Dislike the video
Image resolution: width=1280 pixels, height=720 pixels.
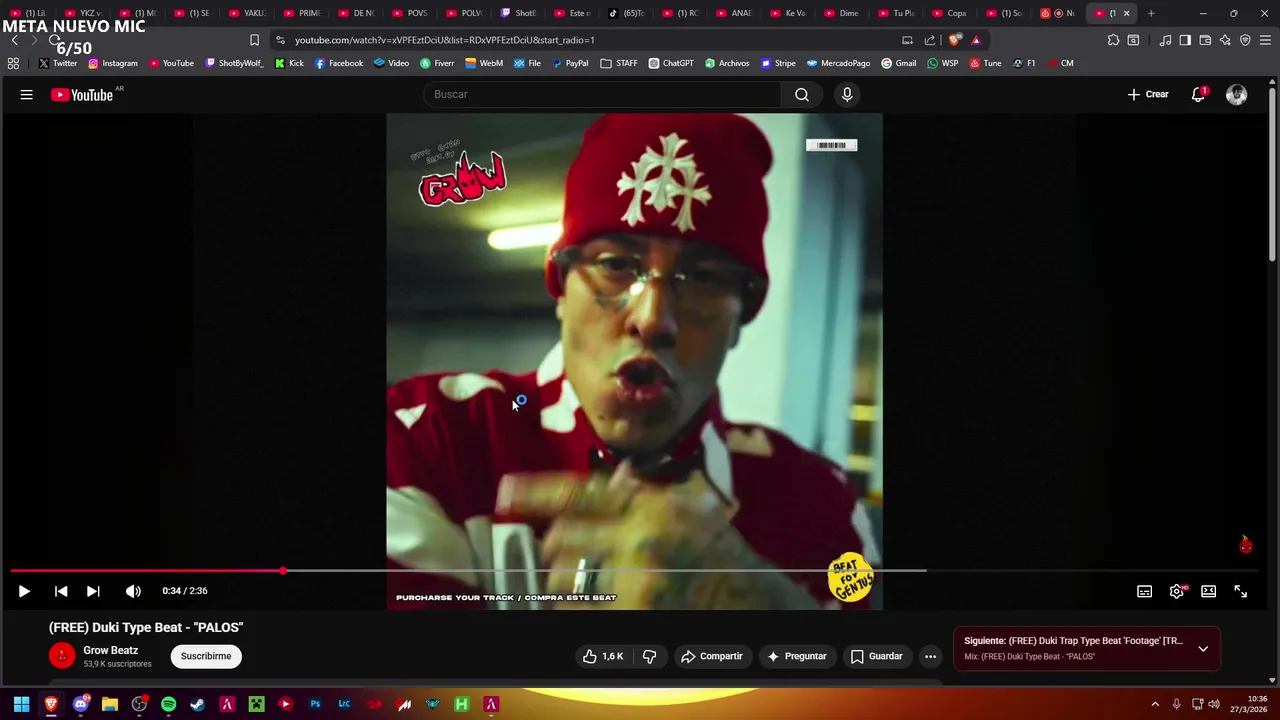650,656
